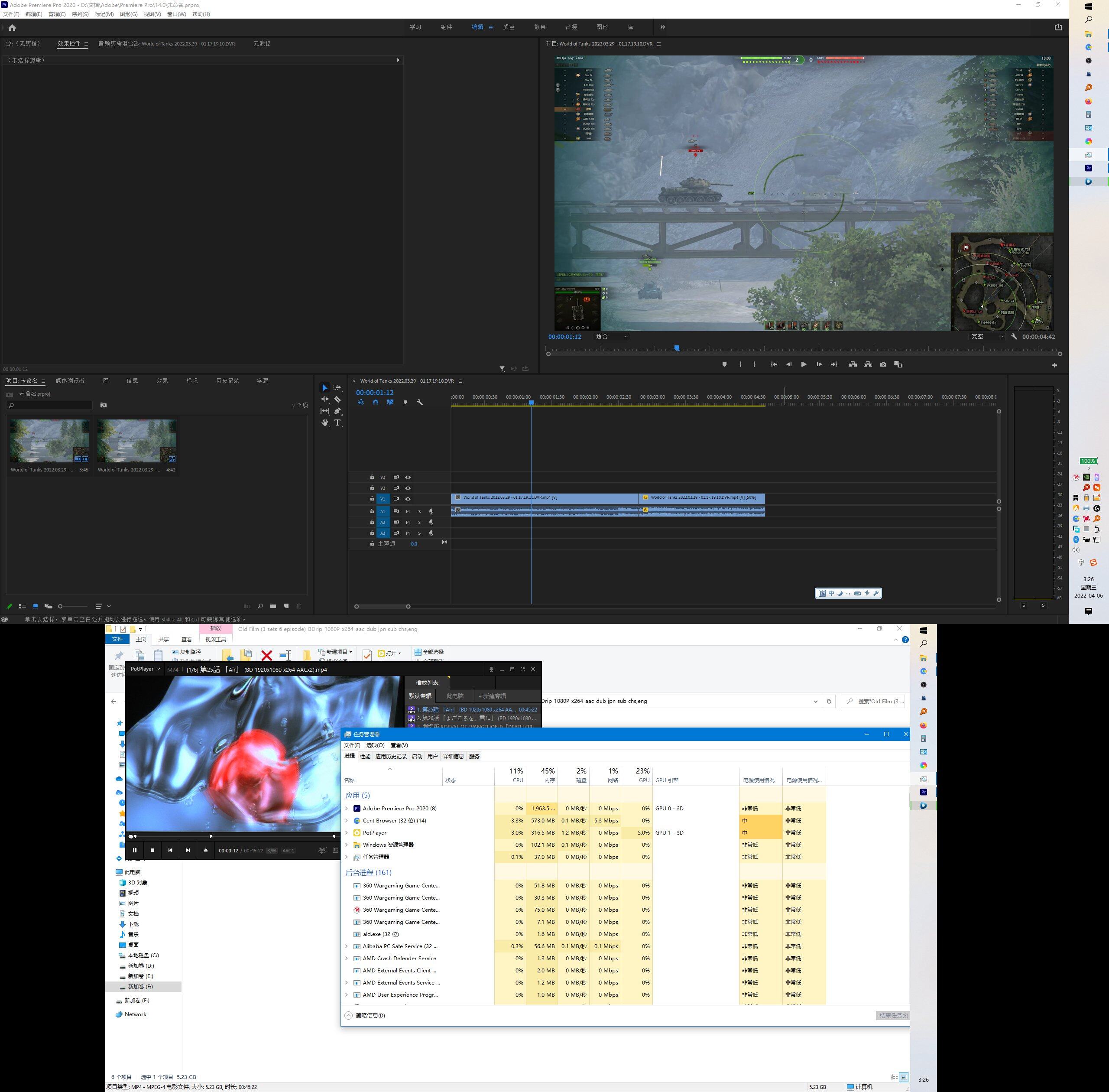This screenshot has height=1092, width=1109.
Task: Enable voice-over record on A3
Action: click(431, 533)
